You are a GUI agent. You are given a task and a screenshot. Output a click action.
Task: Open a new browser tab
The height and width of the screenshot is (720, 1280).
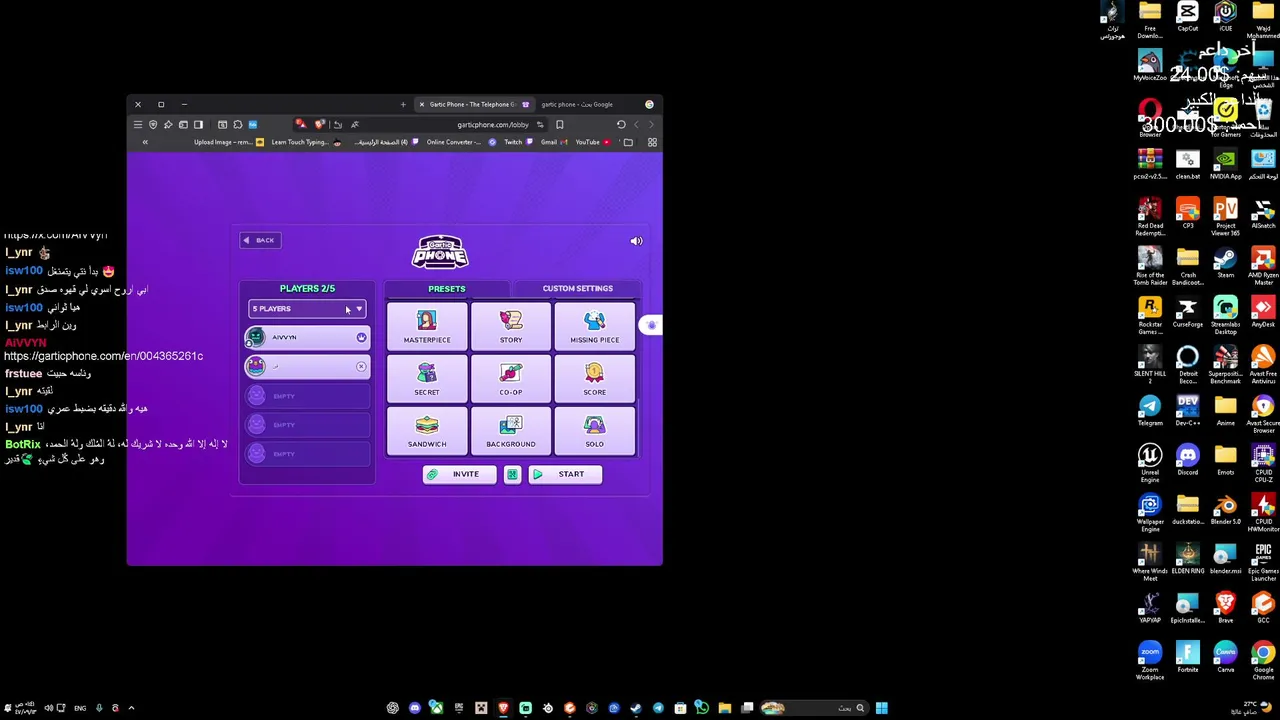point(403,104)
